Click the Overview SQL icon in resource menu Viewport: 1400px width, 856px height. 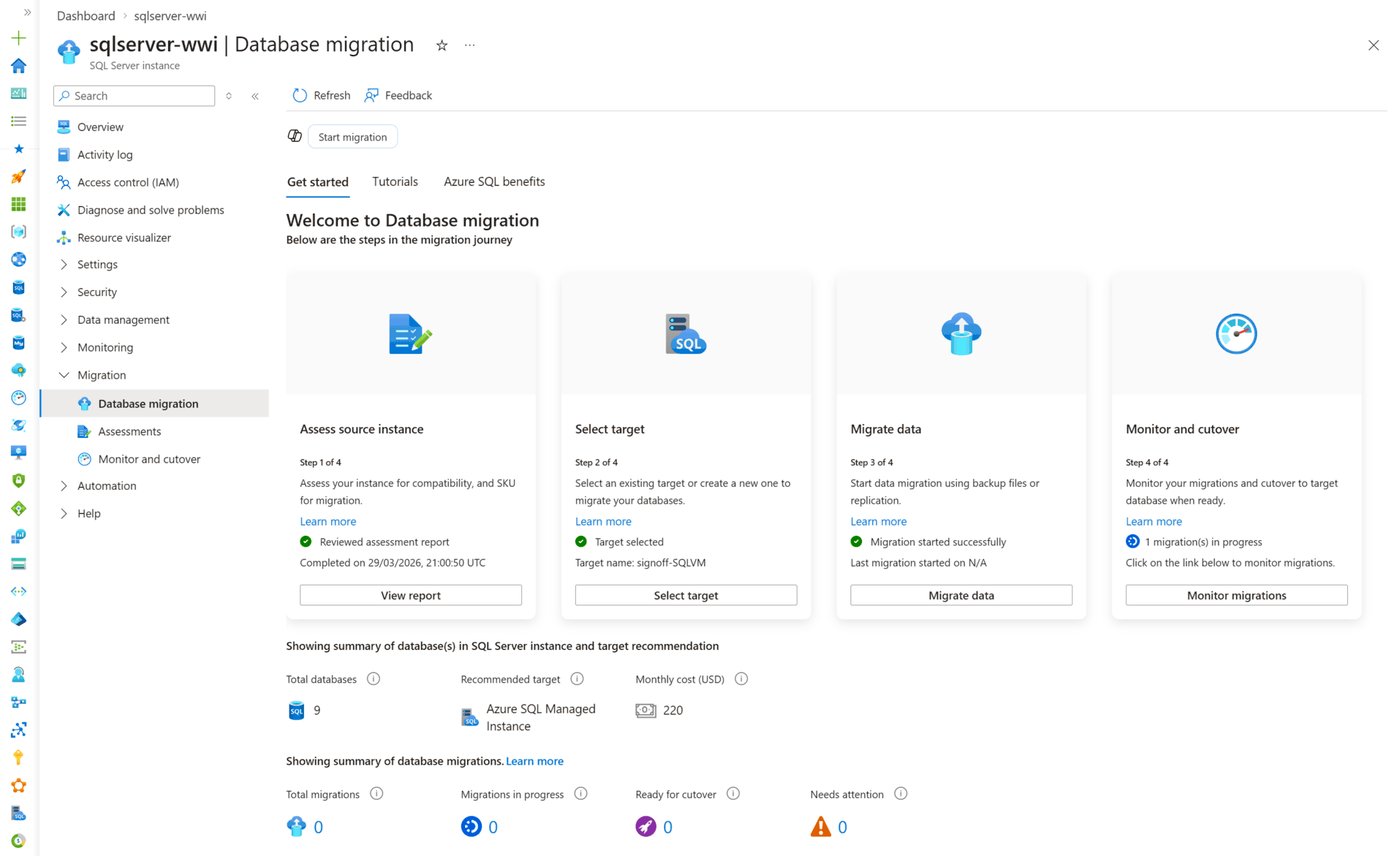[x=64, y=127]
